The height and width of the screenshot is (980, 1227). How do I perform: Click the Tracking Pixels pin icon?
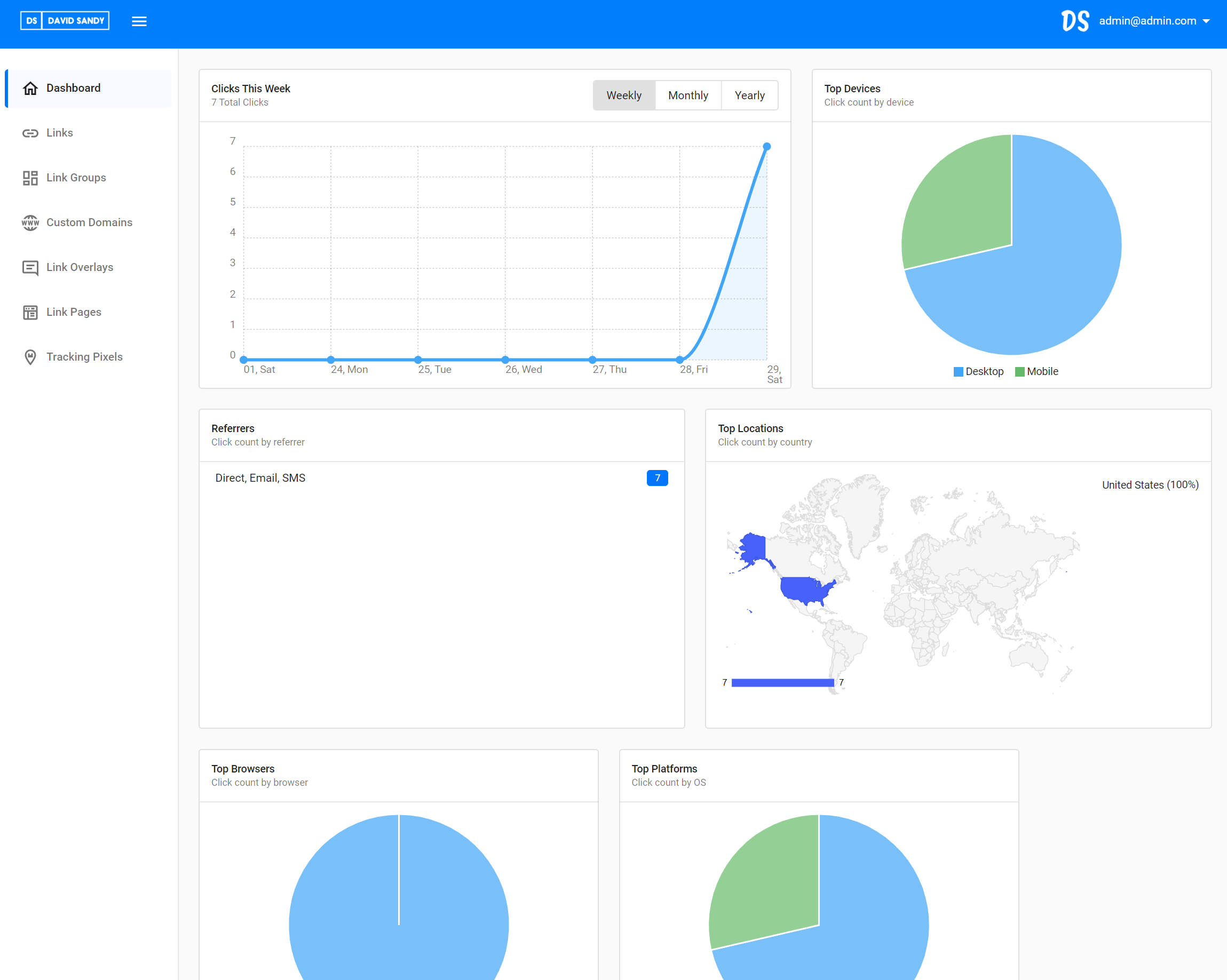point(30,356)
